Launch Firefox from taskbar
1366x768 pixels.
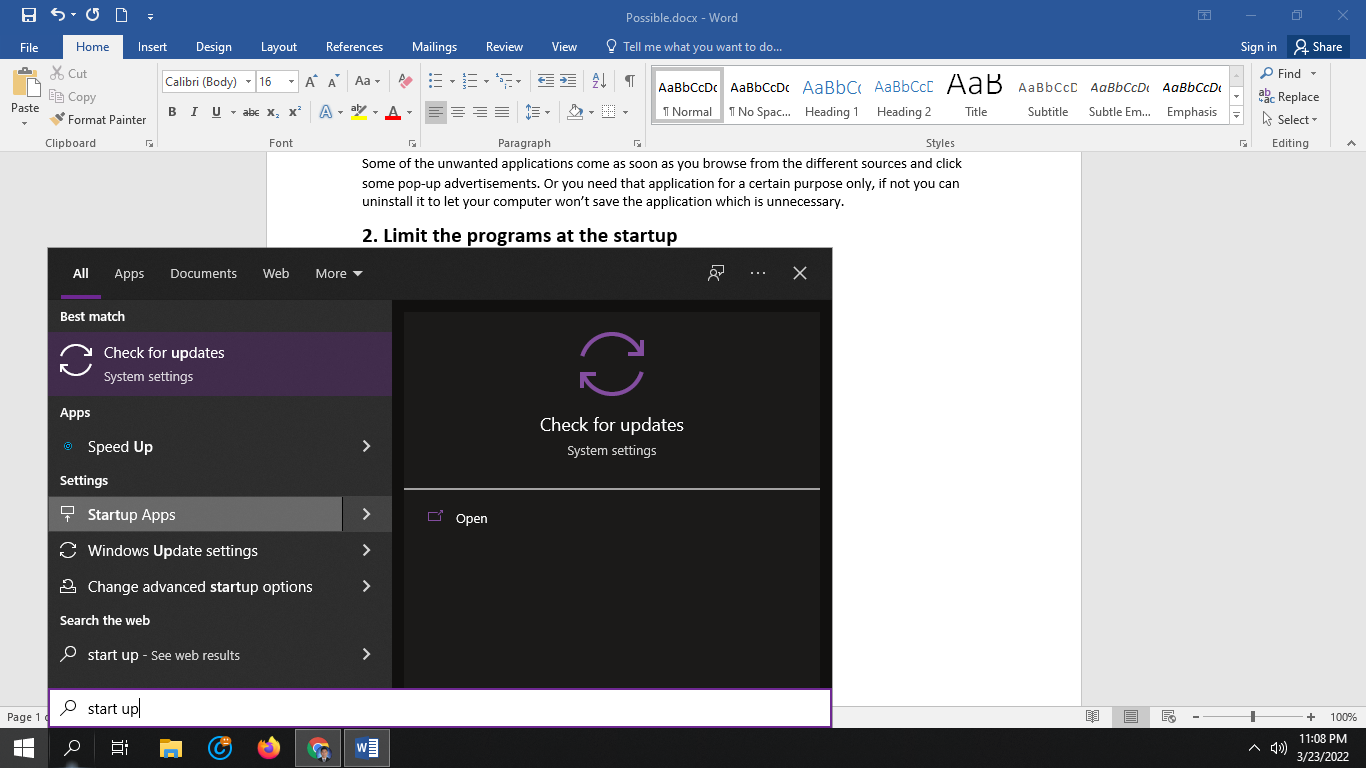[269, 747]
